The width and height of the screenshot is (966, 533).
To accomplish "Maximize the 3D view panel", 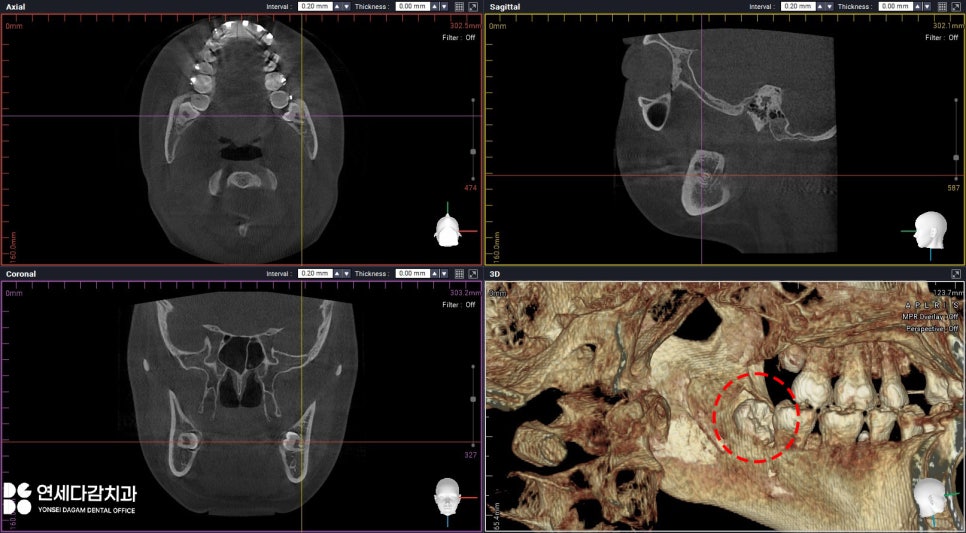I will 956,273.
